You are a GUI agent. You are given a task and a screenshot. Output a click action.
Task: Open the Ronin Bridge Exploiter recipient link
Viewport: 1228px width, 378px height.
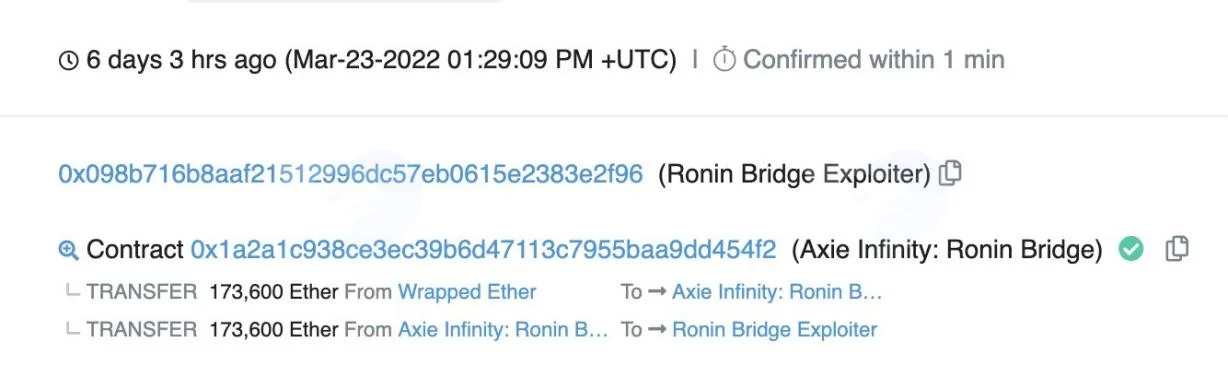(x=774, y=329)
